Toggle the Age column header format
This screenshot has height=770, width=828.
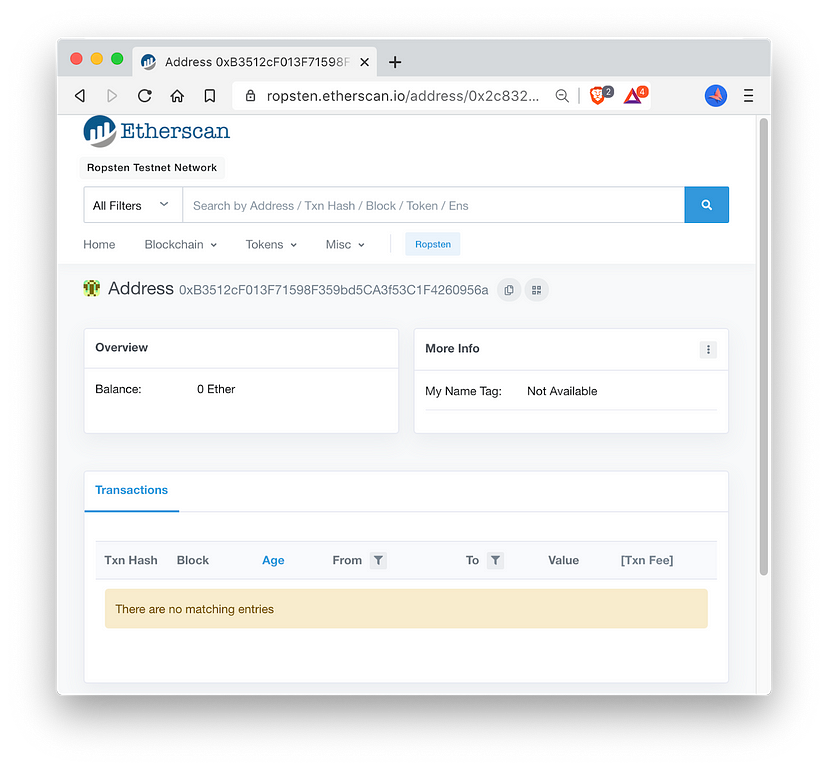(x=273, y=560)
